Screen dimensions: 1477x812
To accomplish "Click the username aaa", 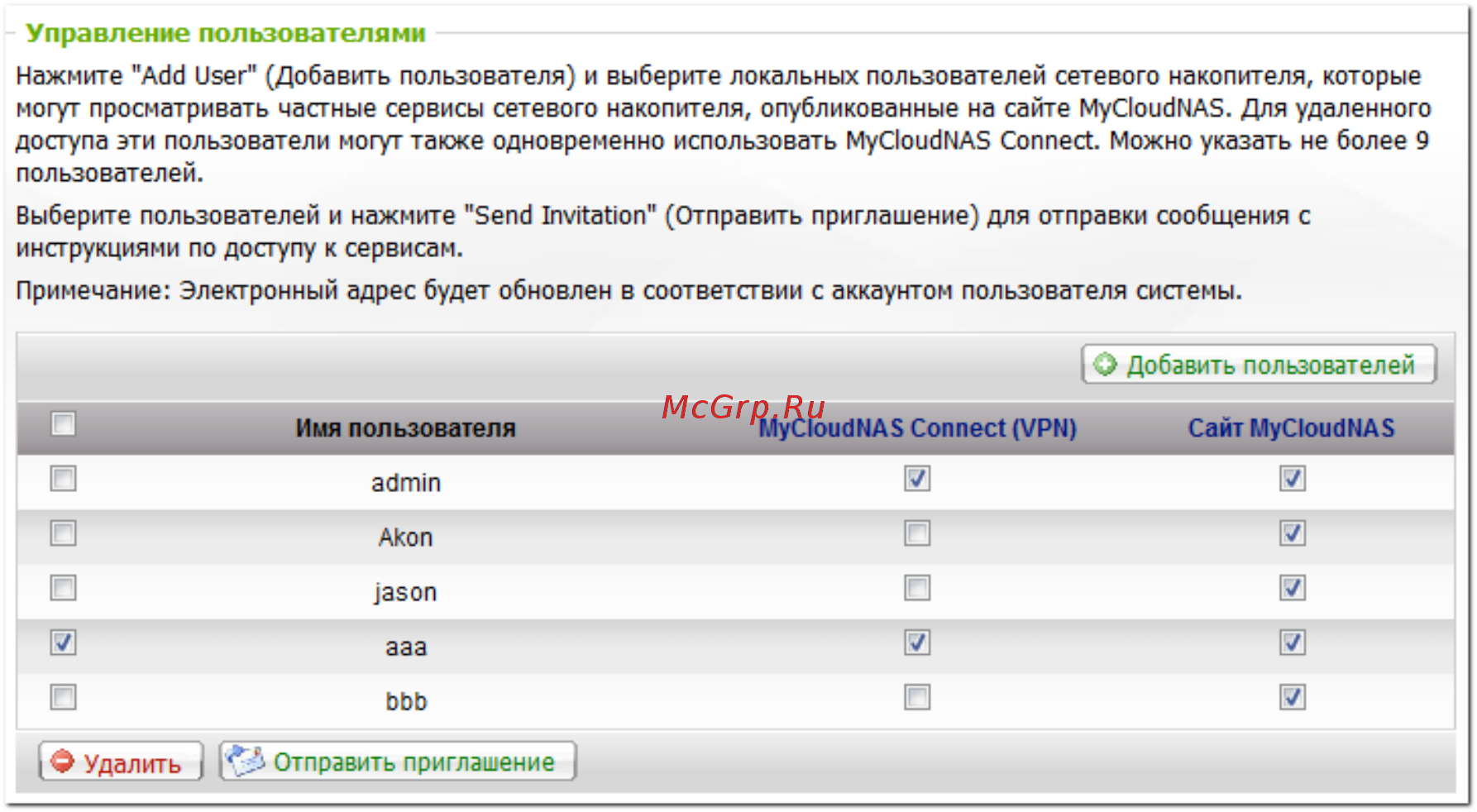I will (x=406, y=647).
